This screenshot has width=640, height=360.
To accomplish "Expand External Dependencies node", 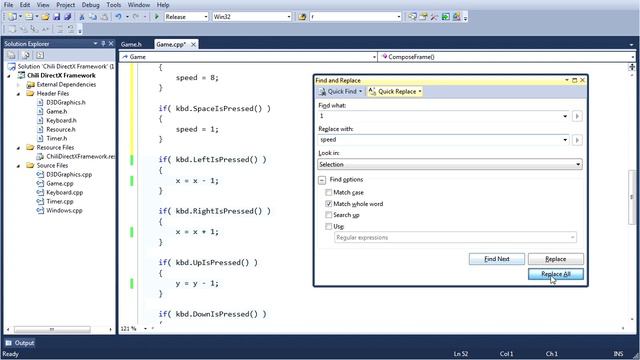I will (x=18, y=85).
